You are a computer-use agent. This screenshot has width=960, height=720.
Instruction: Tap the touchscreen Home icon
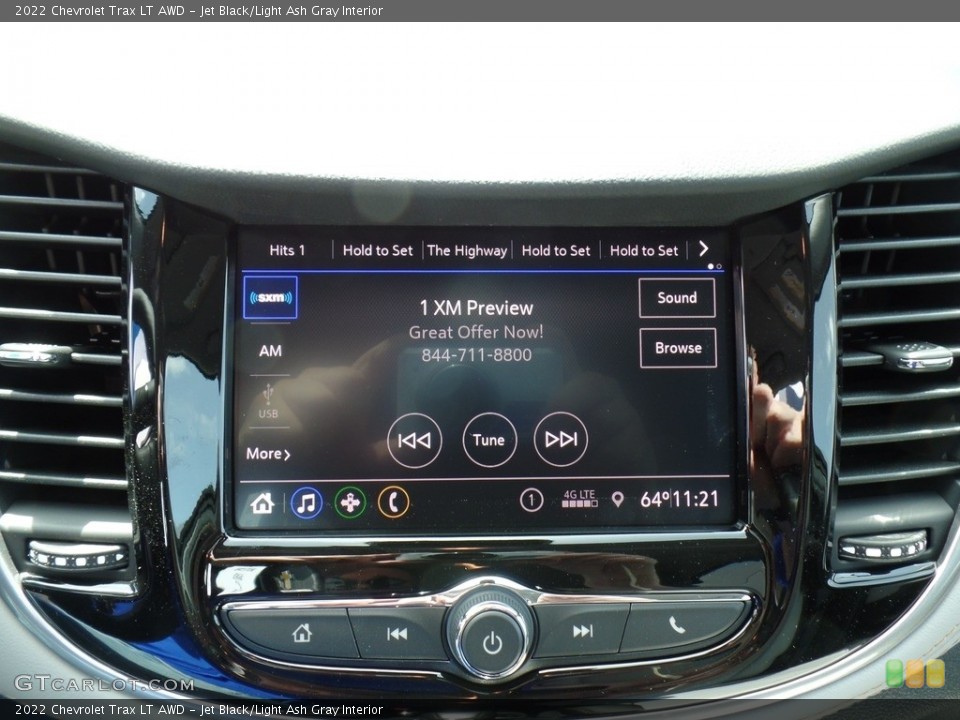(x=262, y=503)
